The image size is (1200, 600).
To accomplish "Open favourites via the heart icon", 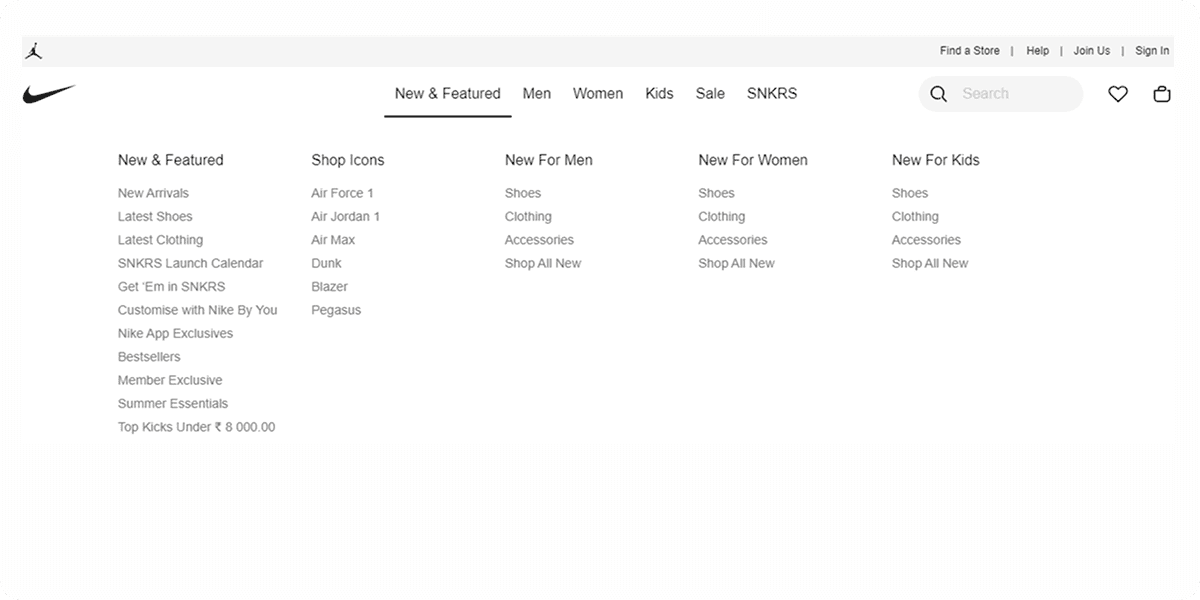I will click(x=1118, y=94).
